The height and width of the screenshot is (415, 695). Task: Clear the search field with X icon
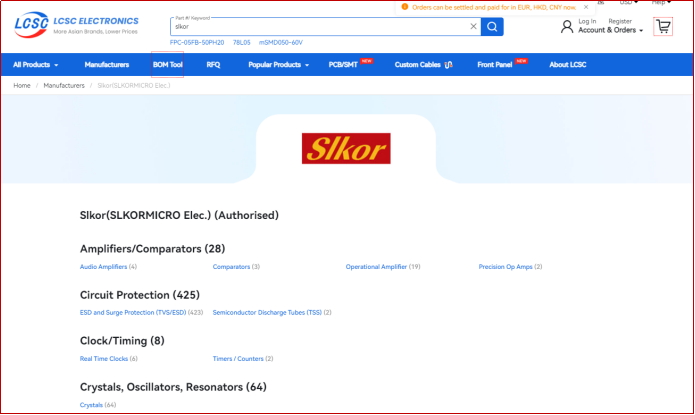[473, 27]
